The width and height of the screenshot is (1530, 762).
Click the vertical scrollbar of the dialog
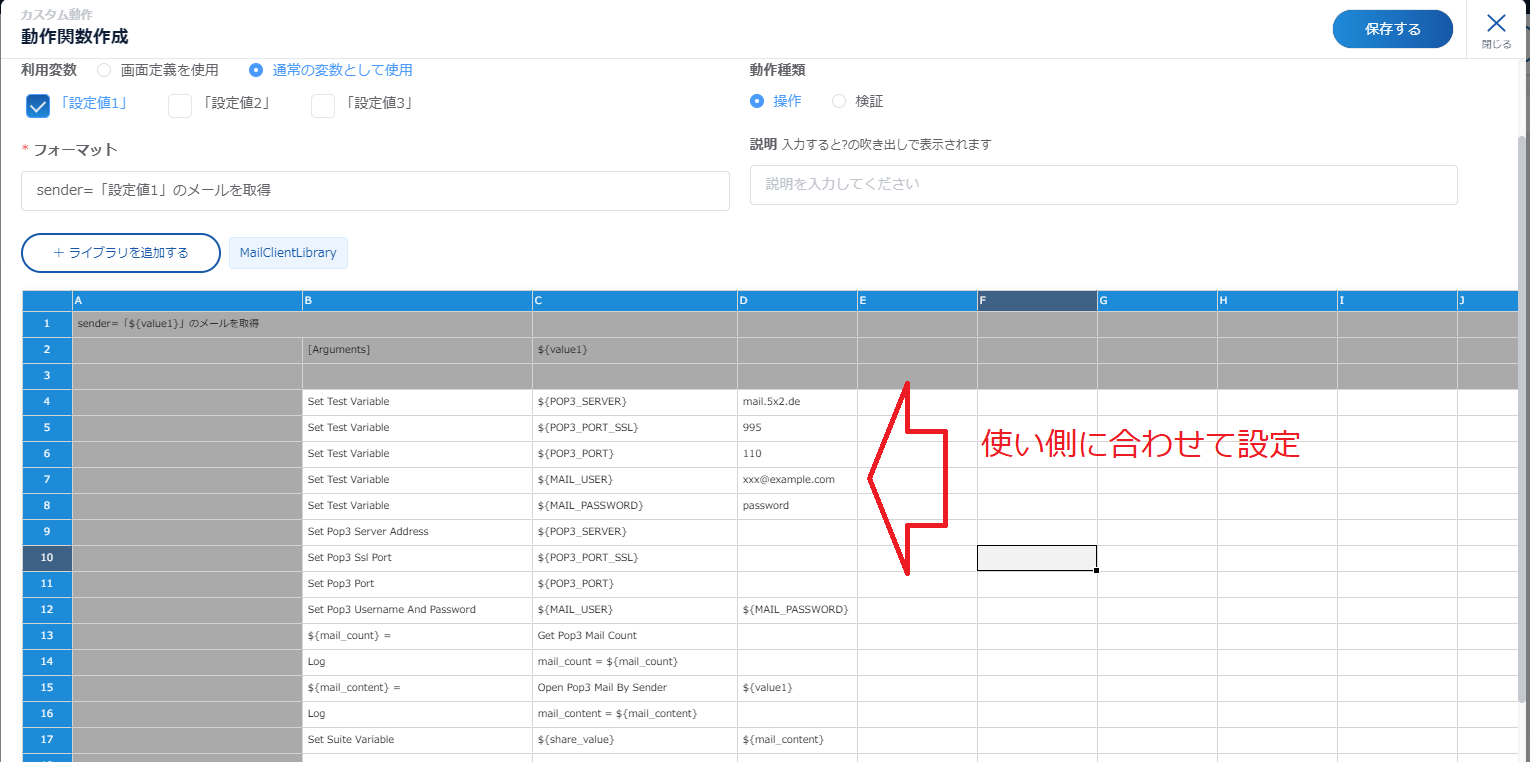click(1523, 418)
